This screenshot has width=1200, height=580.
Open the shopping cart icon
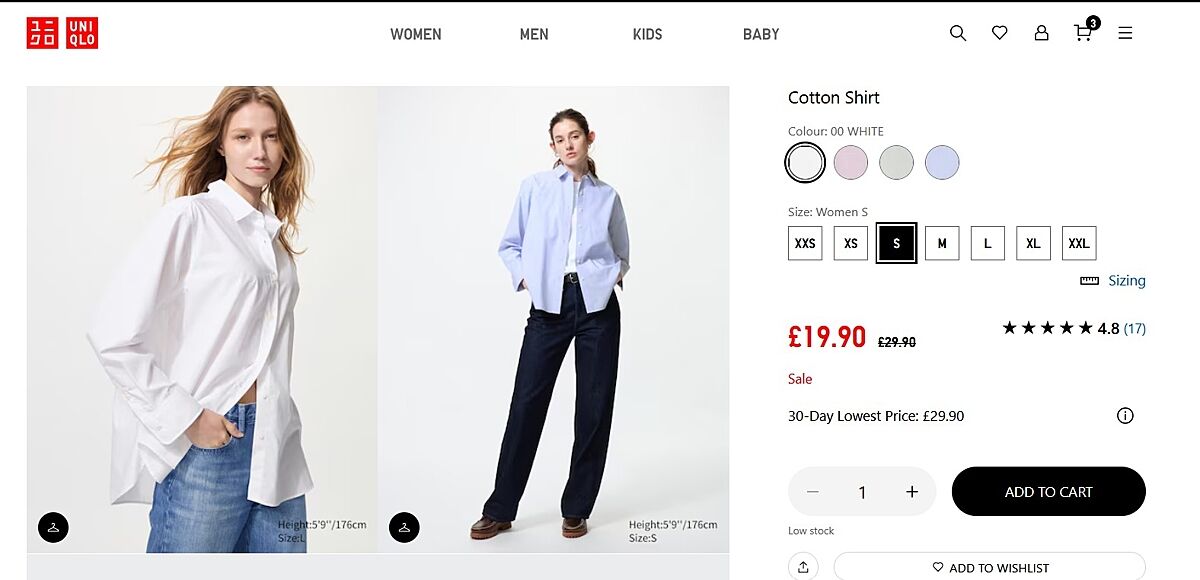pyautogui.click(x=1083, y=33)
